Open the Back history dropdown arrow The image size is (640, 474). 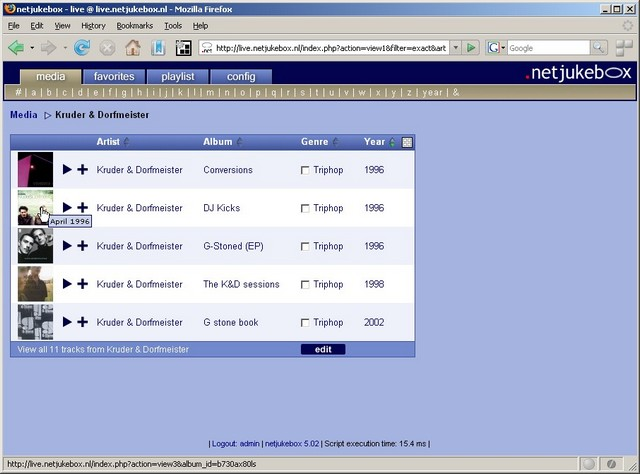(x=32, y=48)
